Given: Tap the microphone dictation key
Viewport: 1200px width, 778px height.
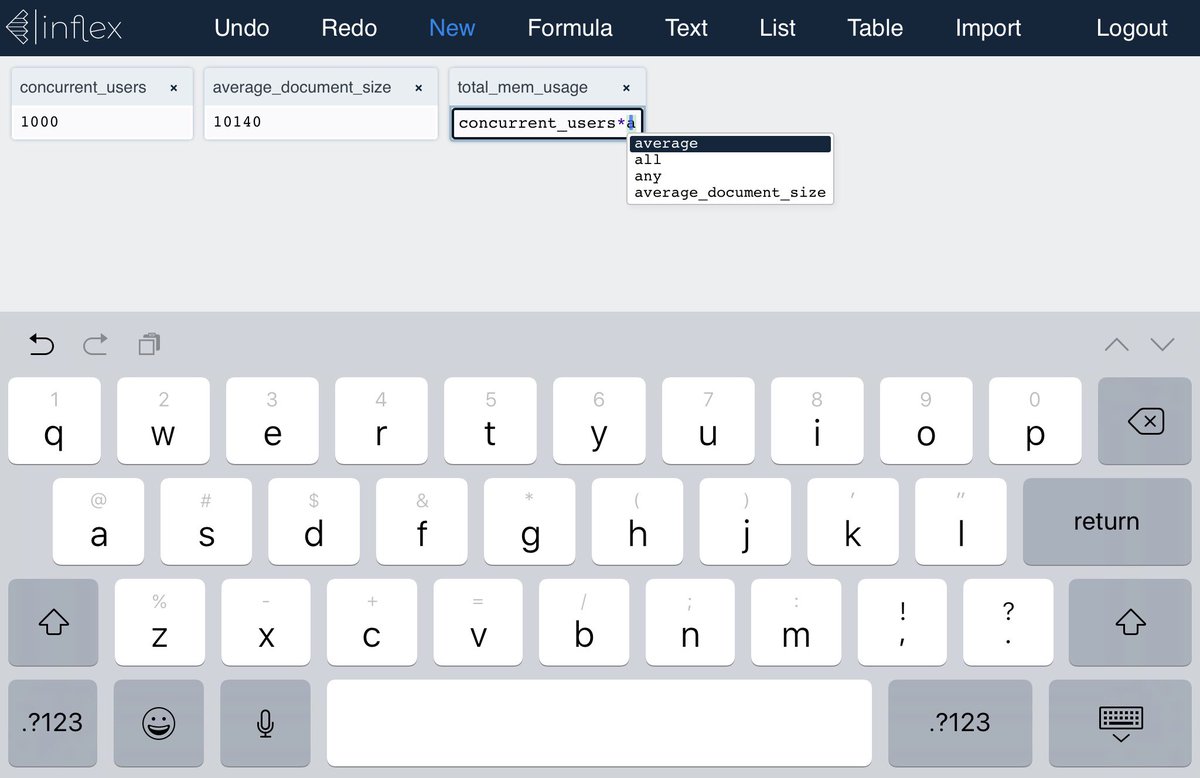Looking at the screenshot, I should (265, 722).
